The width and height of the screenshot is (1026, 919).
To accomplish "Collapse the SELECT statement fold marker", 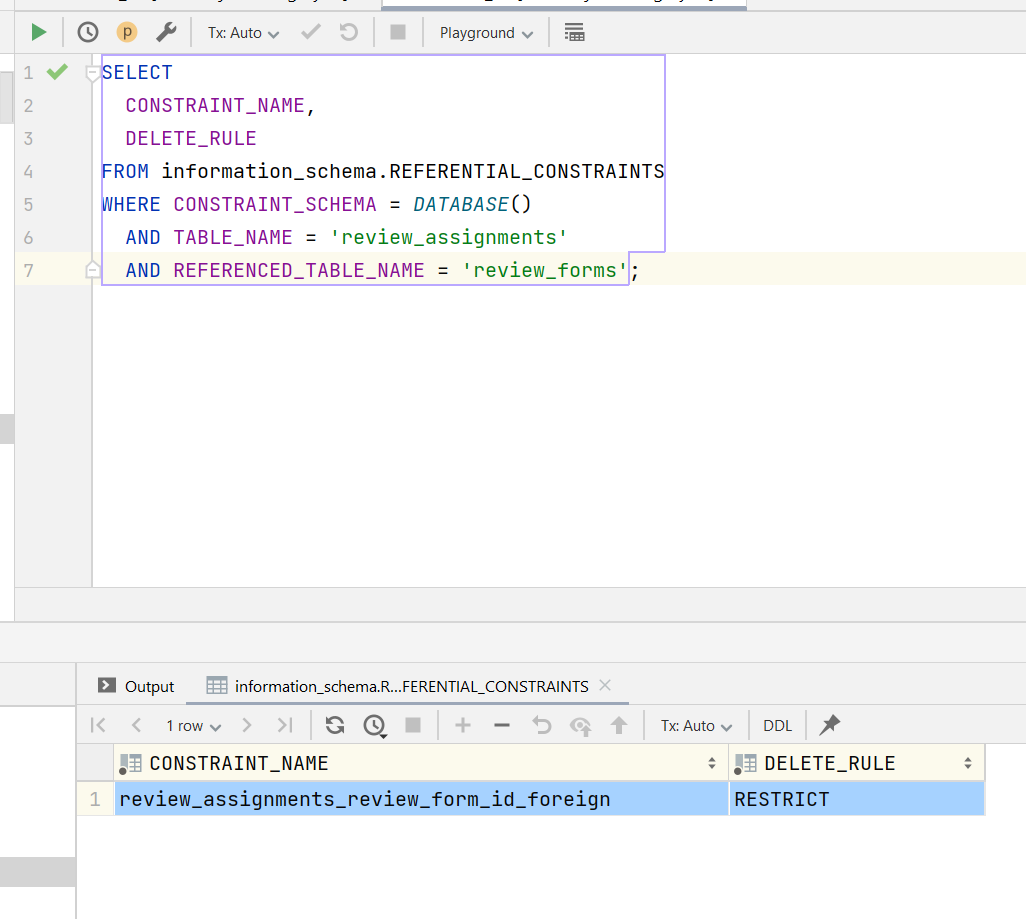I will [x=93, y=73].
